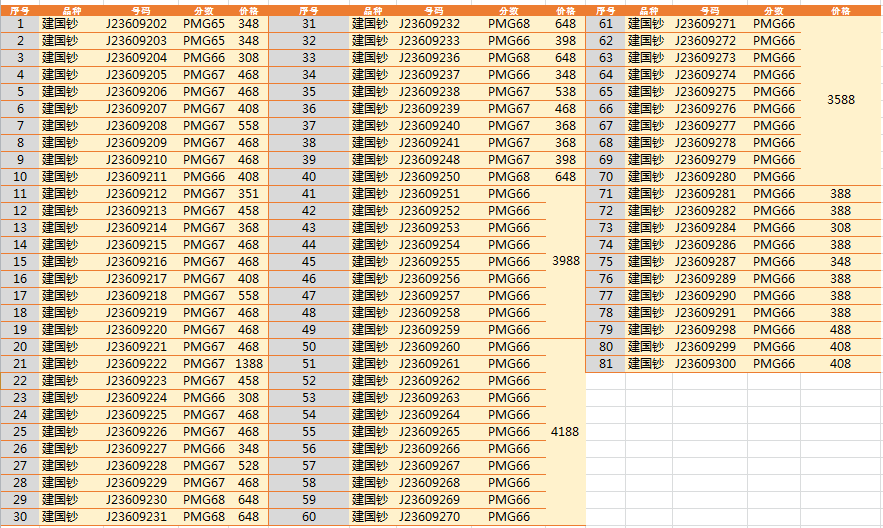The image size is (883, 528).
Task: Click the 序号 header in leftmost table
Action: click(x=20, y=9)
